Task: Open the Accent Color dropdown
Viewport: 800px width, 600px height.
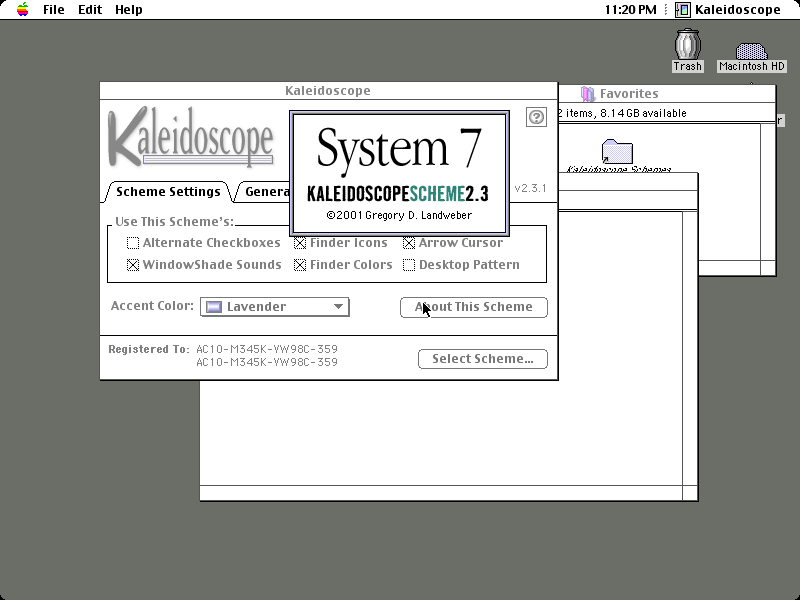Action: point(274,307)
